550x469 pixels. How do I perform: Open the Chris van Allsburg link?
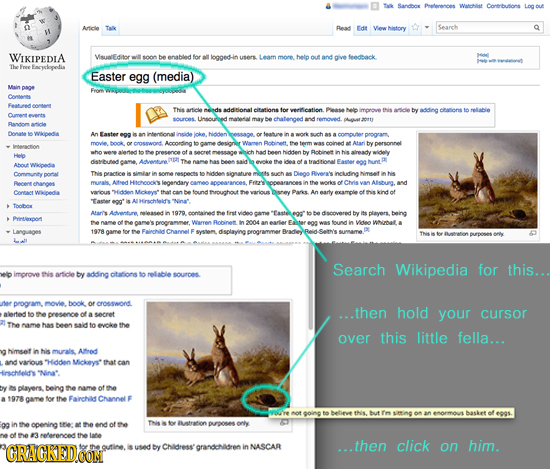point(370,182)
